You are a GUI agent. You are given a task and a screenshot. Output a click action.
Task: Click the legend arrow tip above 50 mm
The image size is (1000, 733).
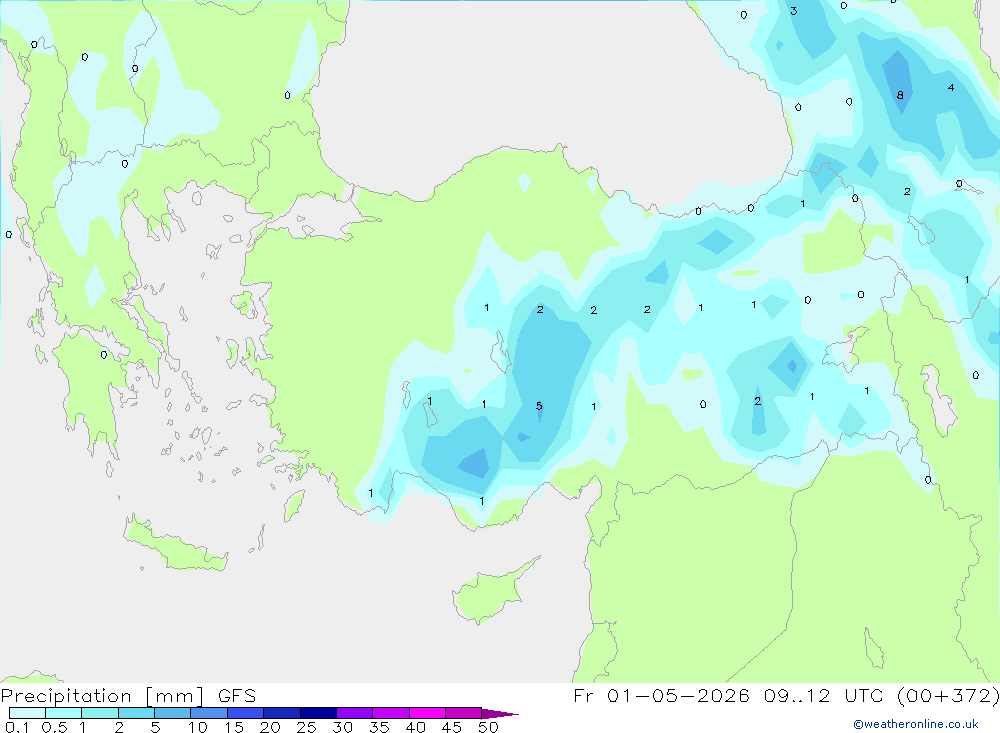(501, 714)
